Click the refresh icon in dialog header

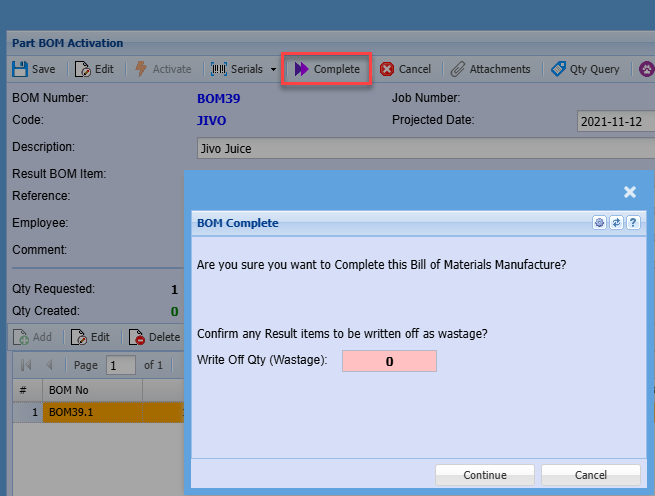tap(616, 222)
